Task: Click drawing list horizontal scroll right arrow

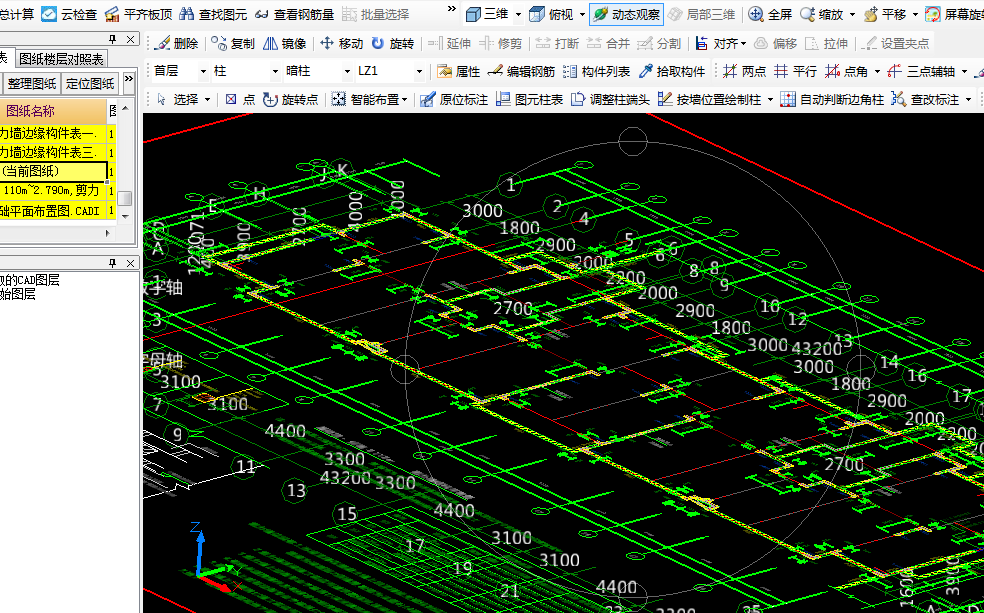Action: (x=107, y=233)
